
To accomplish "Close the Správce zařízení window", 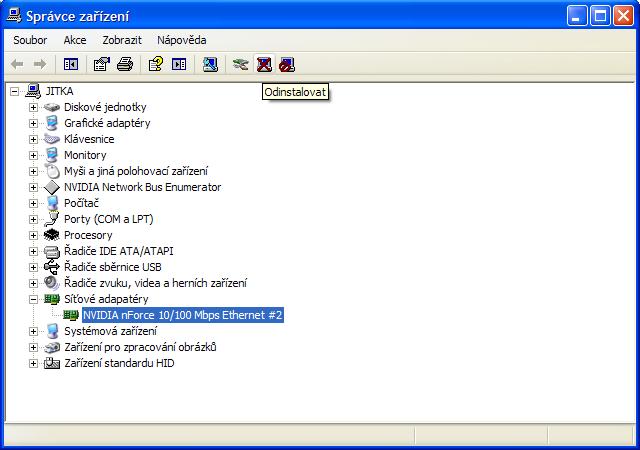I will click(624, 16).
